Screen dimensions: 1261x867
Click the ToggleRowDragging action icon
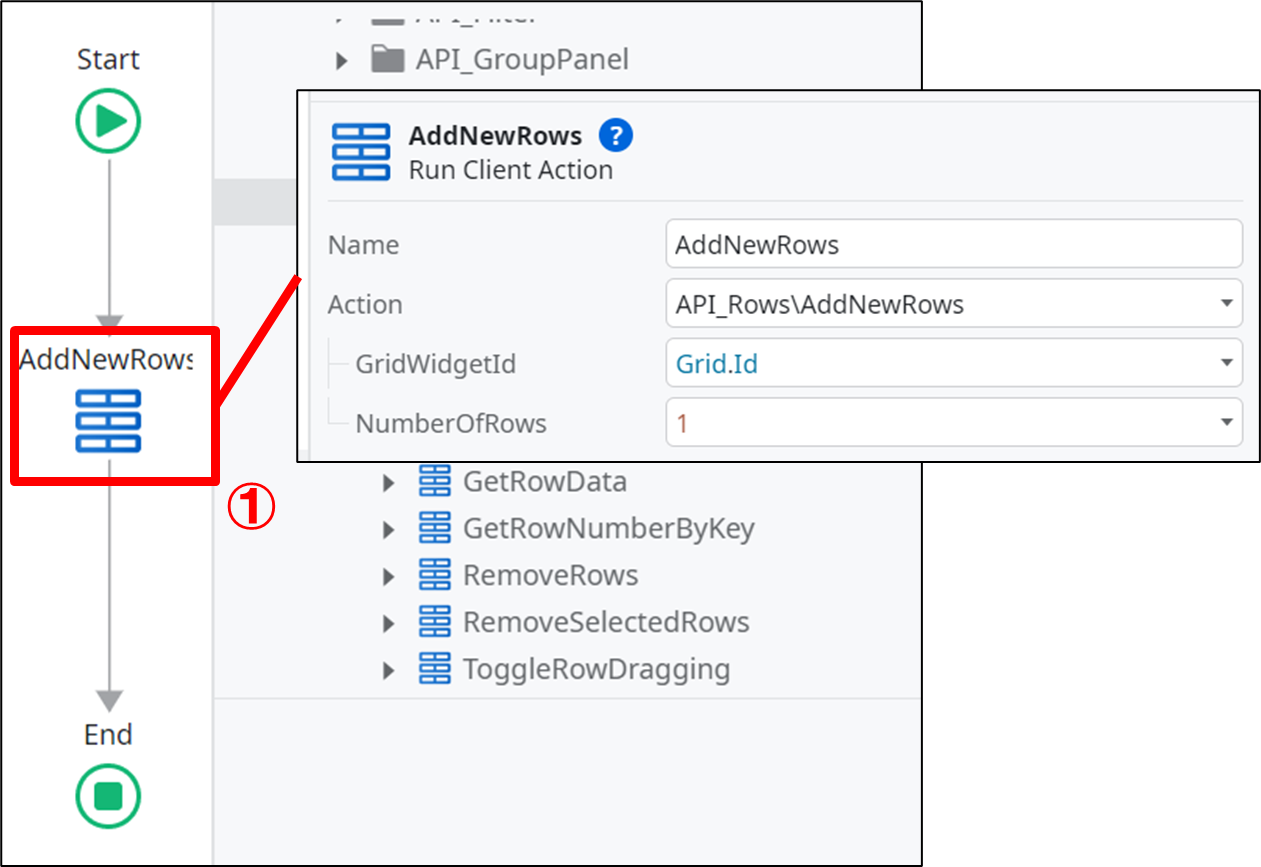435,668
